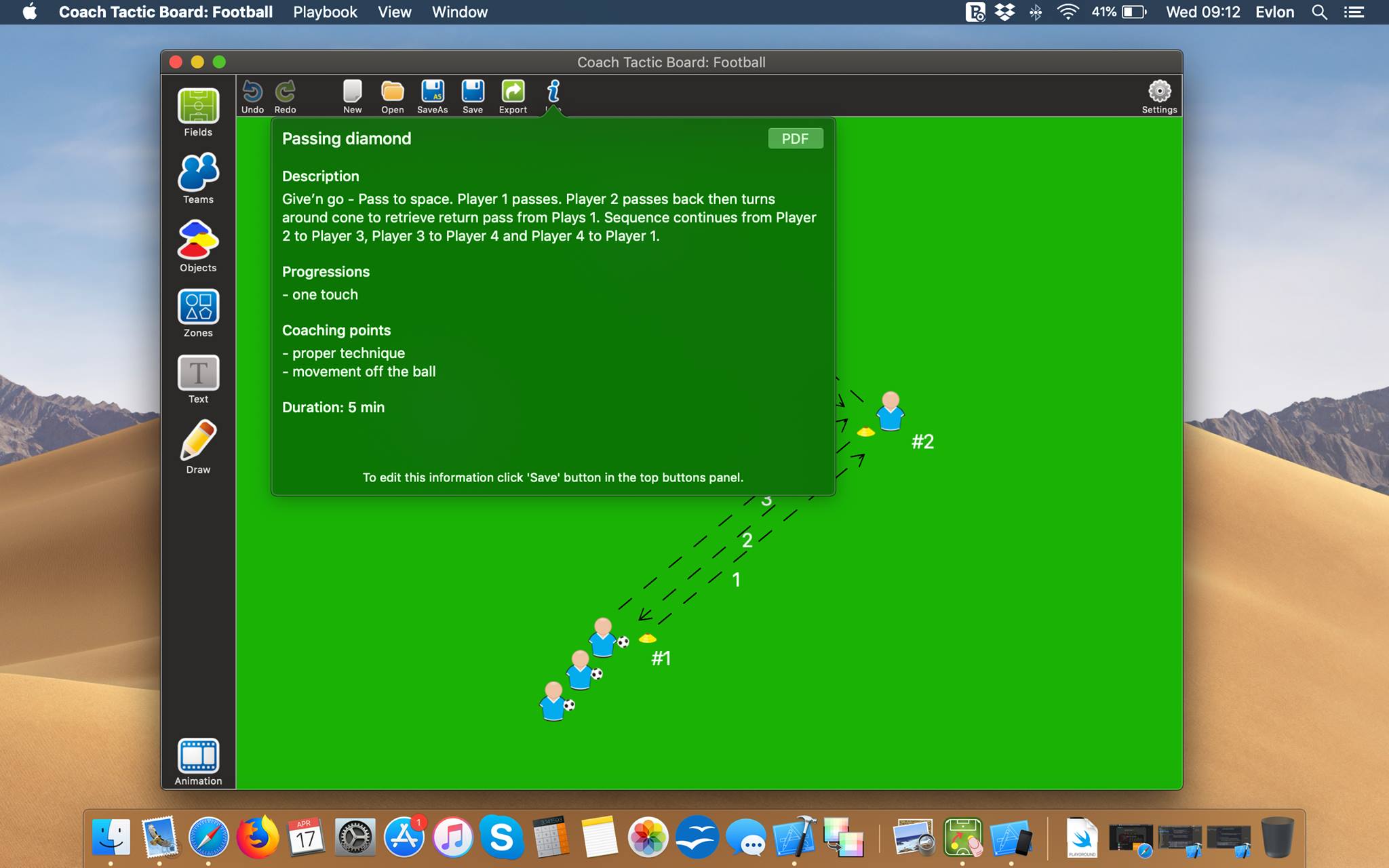Select the Zones tool
The width and height of the screenshot is (1389, 868).
coord(198,313)
